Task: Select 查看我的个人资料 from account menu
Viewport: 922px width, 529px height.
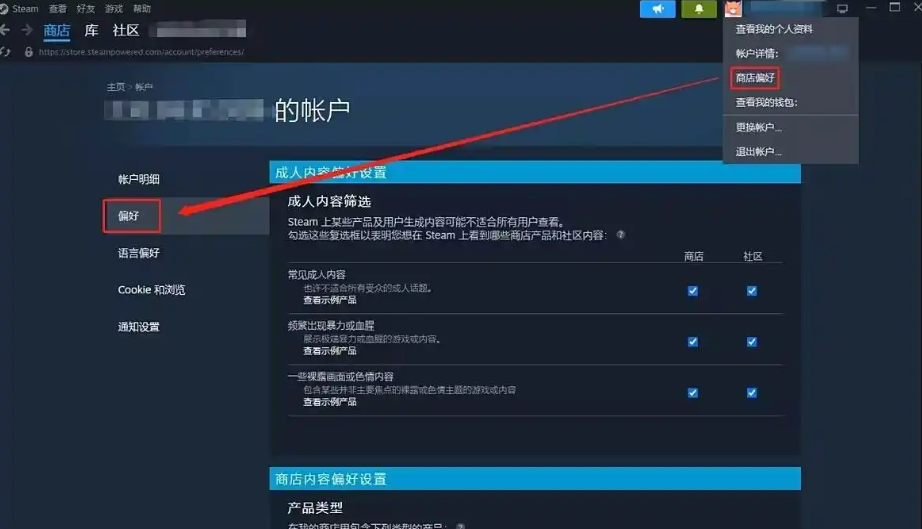Action: click(774, 29)
